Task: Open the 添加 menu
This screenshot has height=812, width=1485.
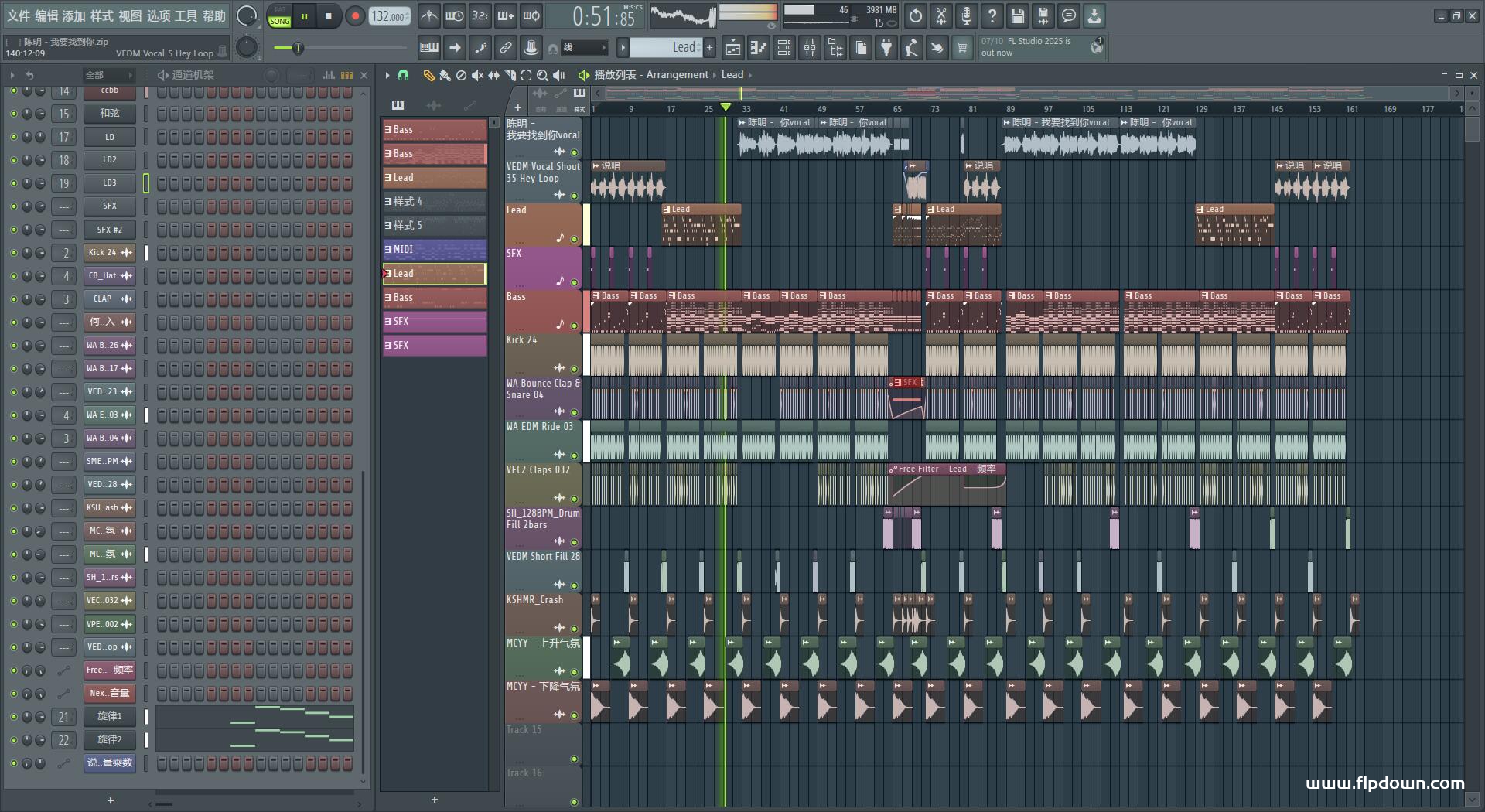Action: [74, 15]
